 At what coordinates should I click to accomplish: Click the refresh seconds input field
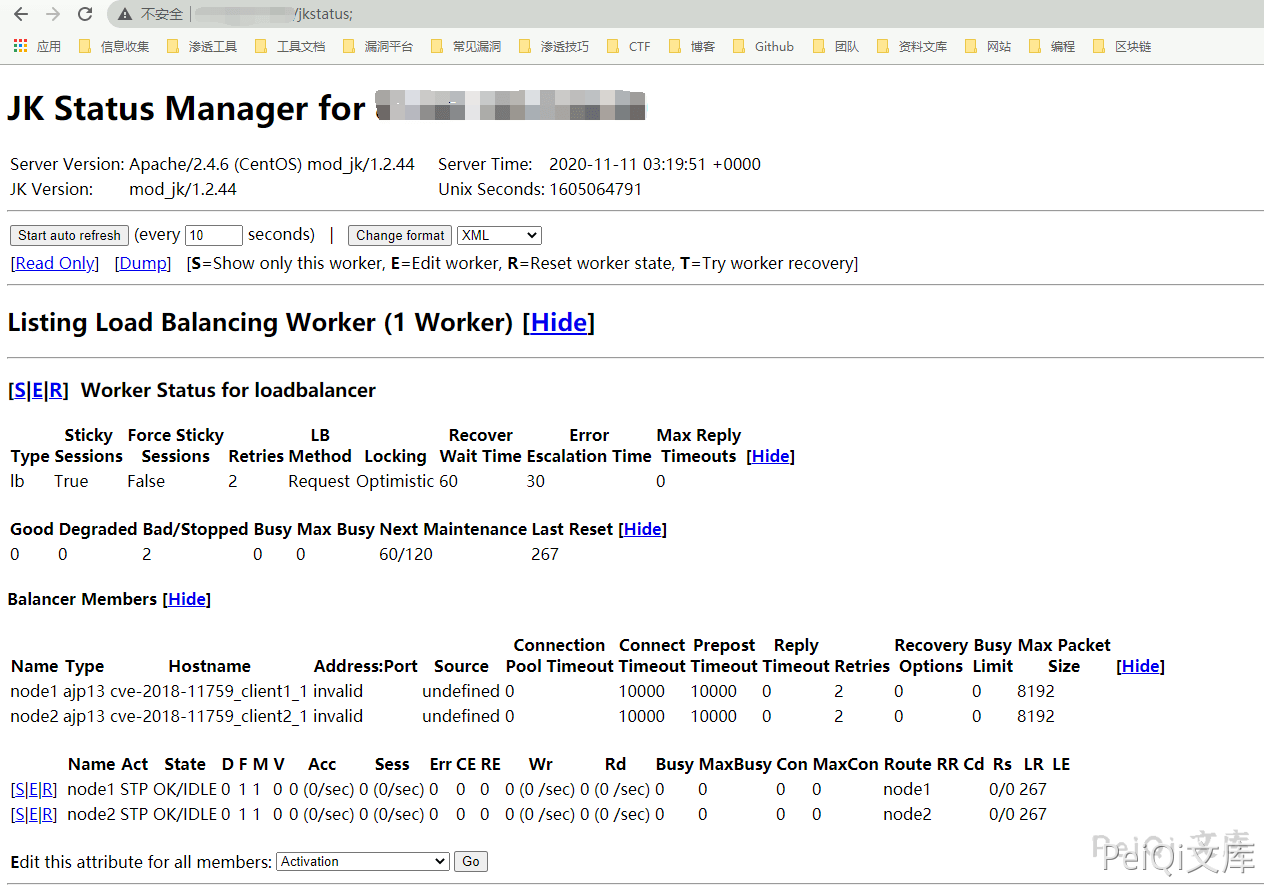(214, 236)
